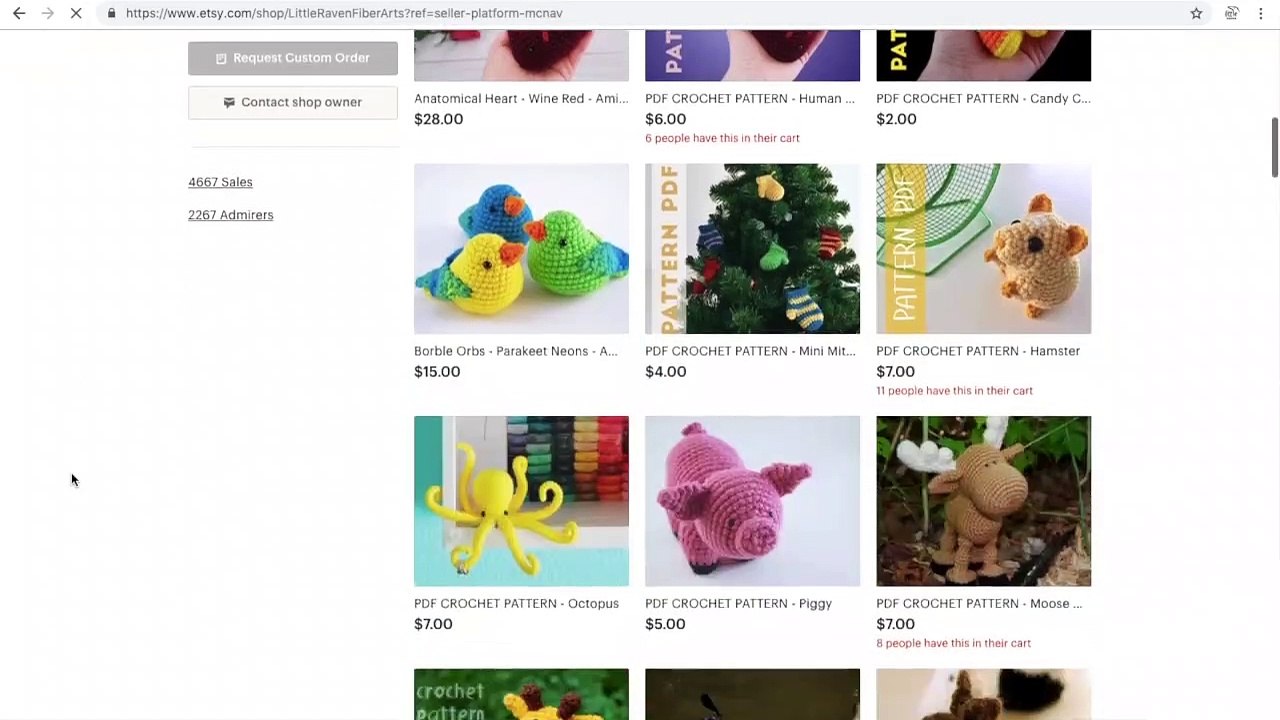Image resolution: width=1280 pixels, height=720 pixels.
Task: Click the page vertical scrollbar thumb
Action: (1274, 147)
